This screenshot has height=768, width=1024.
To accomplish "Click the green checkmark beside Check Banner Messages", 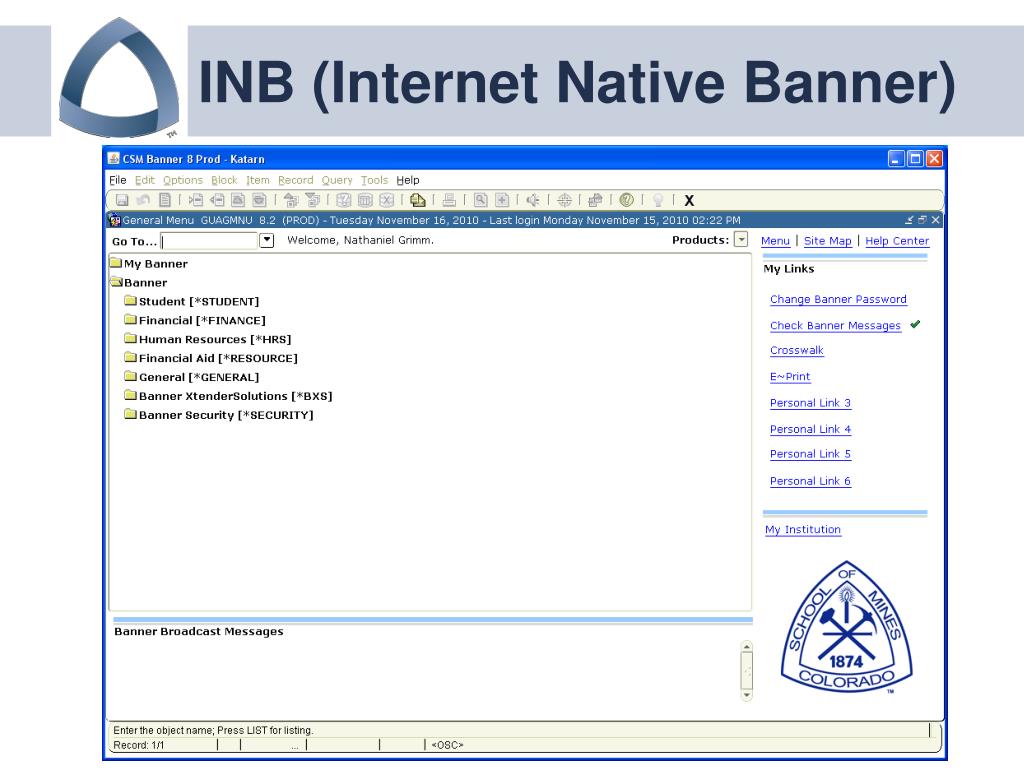I will [x=915, y=324].
